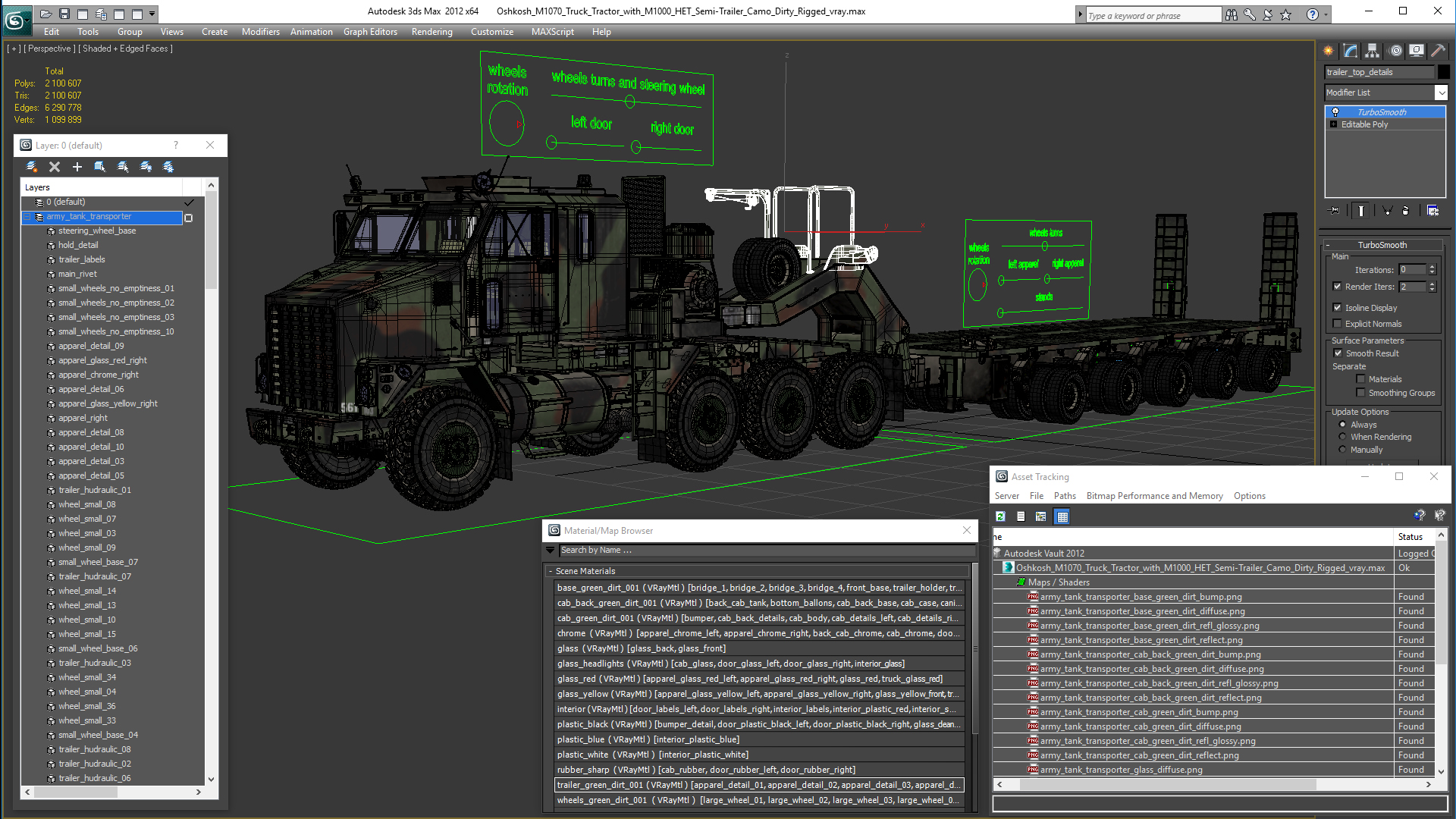This screenshot has width=1456, height=819.
Task: Add selected objects to layer plus icon
Action: tap(77, 167)
